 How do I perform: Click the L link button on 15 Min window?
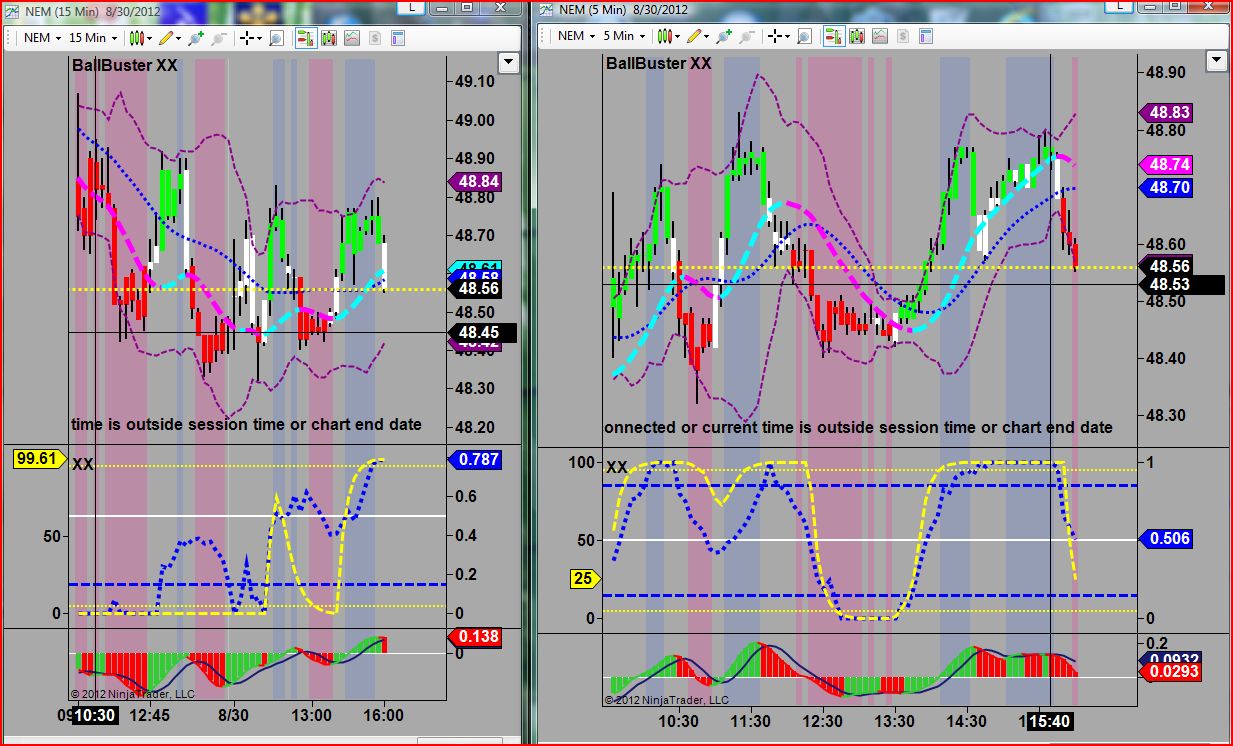point(411,6)
